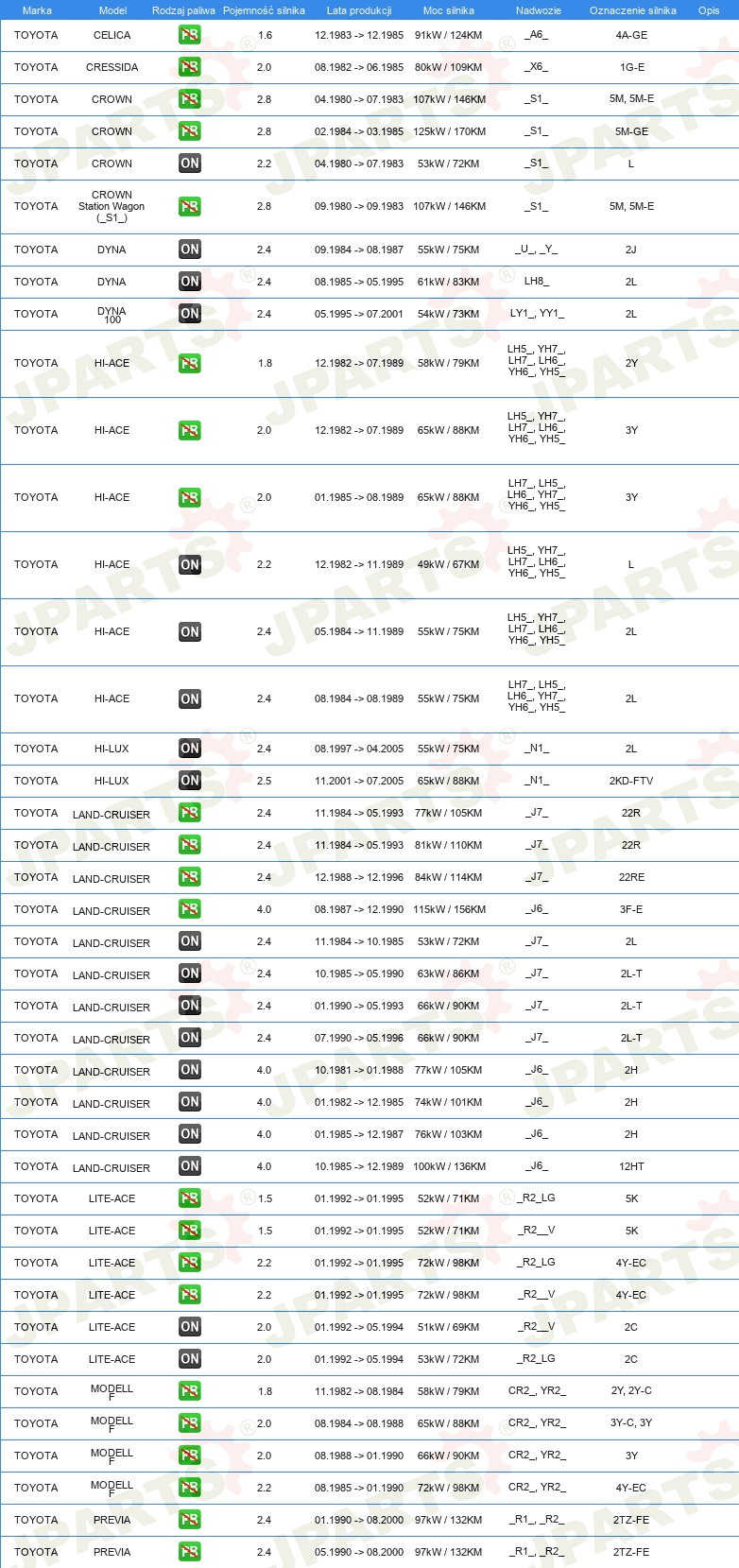Image resolution: width=739 pixels, height=1568 pixels.
Task: Select the CRESSIDA model cell
Action: pyautogui.click(x=112, y=67)
